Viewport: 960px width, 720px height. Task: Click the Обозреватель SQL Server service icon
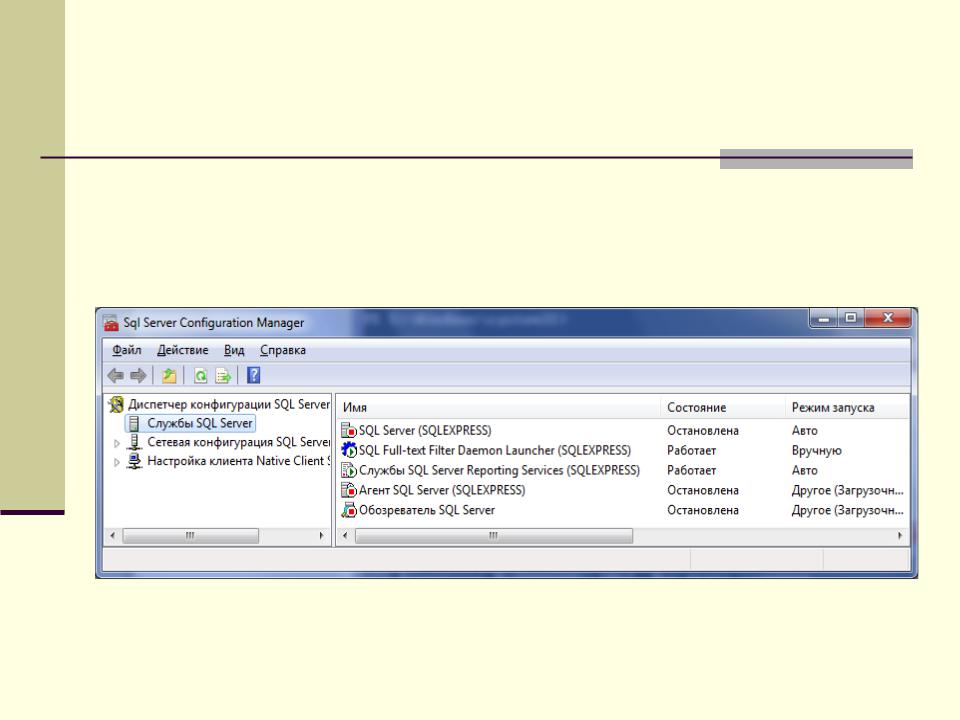coord(349,510)
